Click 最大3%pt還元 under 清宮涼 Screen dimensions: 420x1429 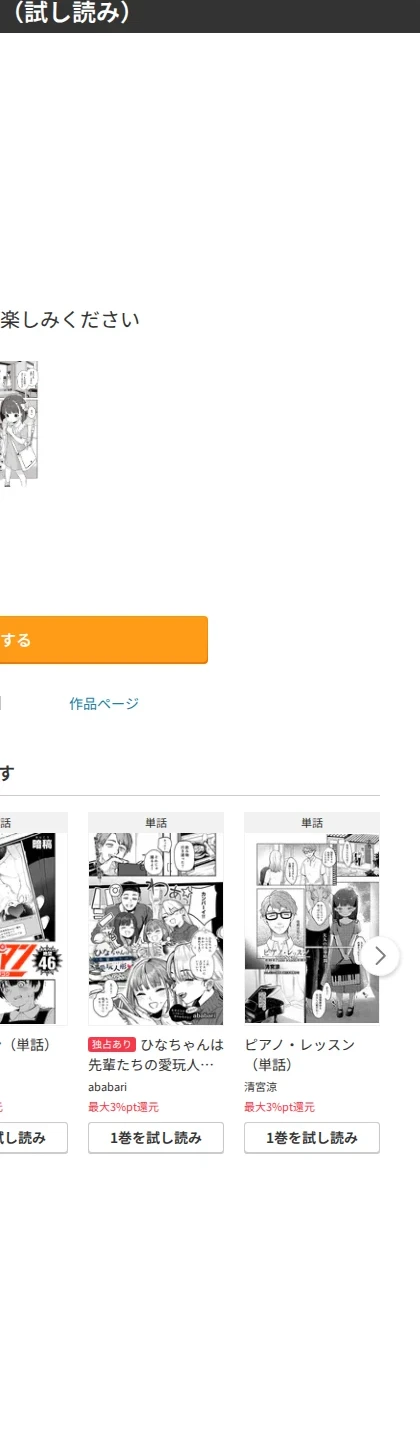[279, 1107]
